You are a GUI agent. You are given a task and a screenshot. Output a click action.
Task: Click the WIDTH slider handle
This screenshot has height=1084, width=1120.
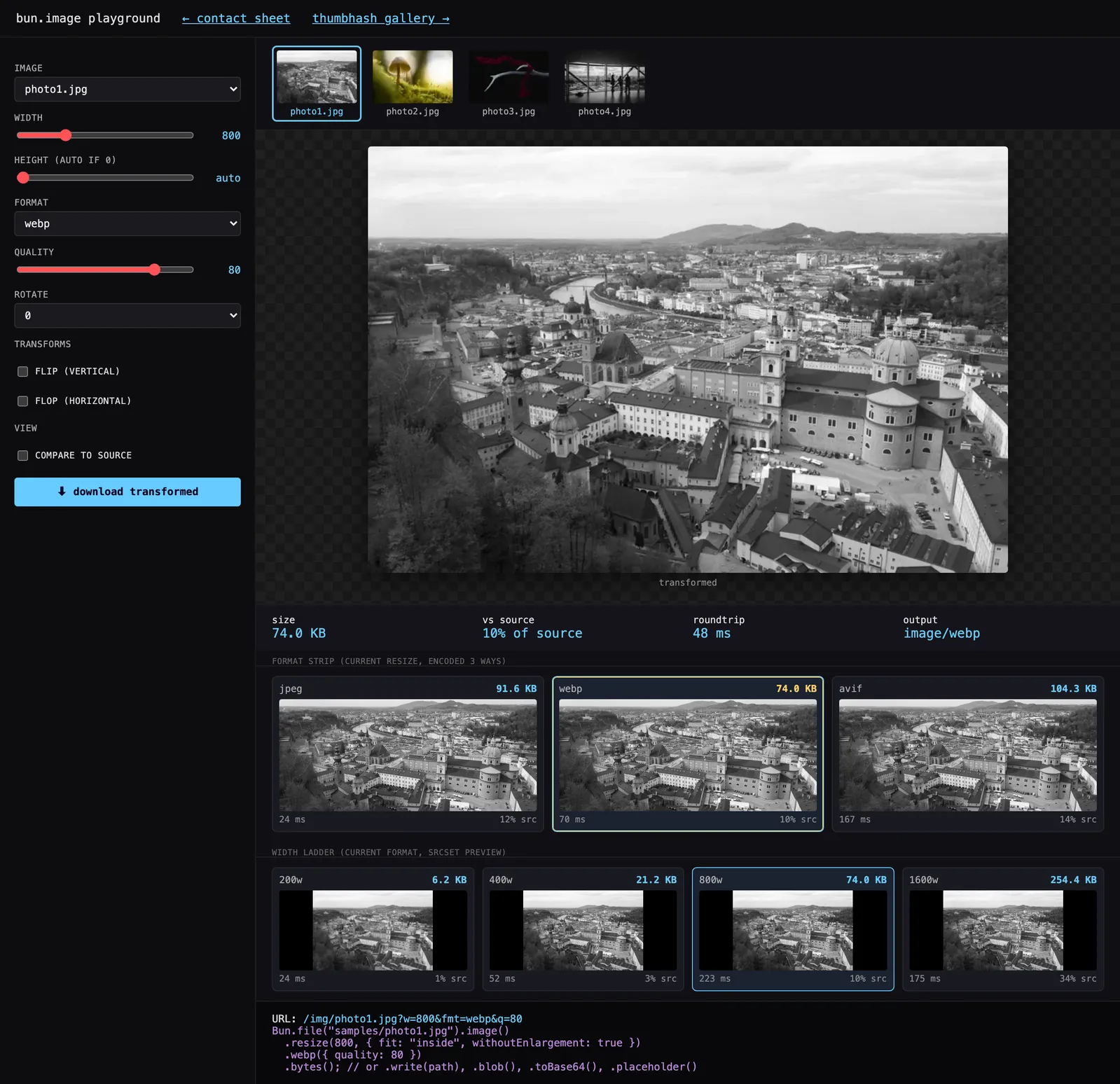pyautogui.click(x=65, y=135)
